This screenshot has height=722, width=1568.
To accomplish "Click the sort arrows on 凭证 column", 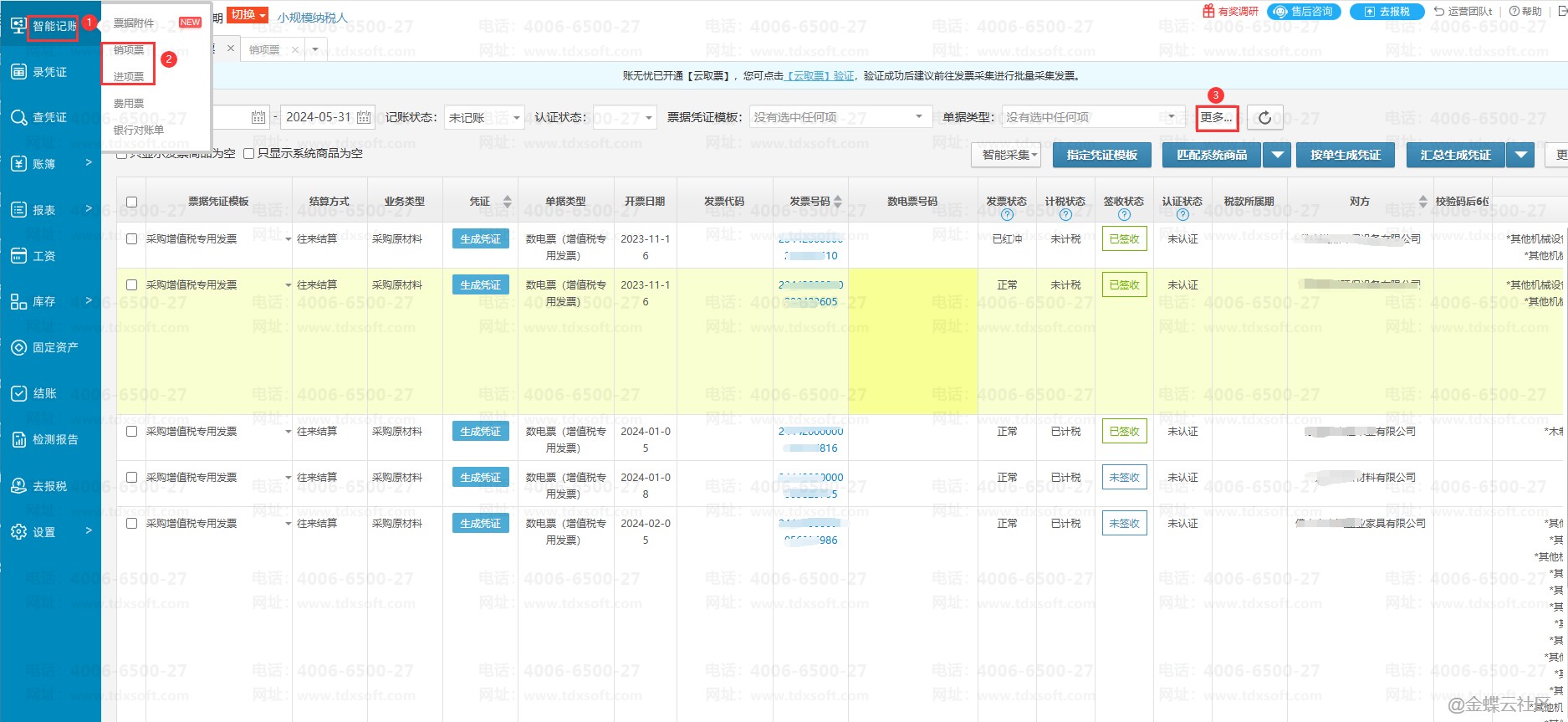I will (507, 202).
